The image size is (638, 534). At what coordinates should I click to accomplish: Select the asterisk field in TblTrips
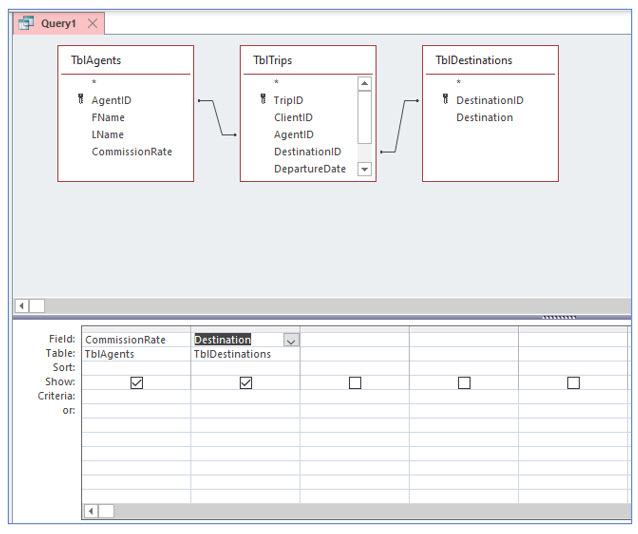pyautogui.click(x=276, y=82)
